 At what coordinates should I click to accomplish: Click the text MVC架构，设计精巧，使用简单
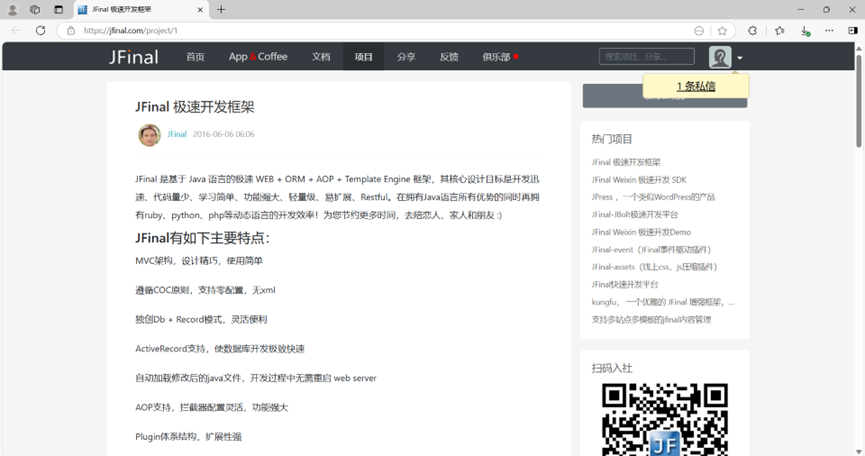coord(199,261)
